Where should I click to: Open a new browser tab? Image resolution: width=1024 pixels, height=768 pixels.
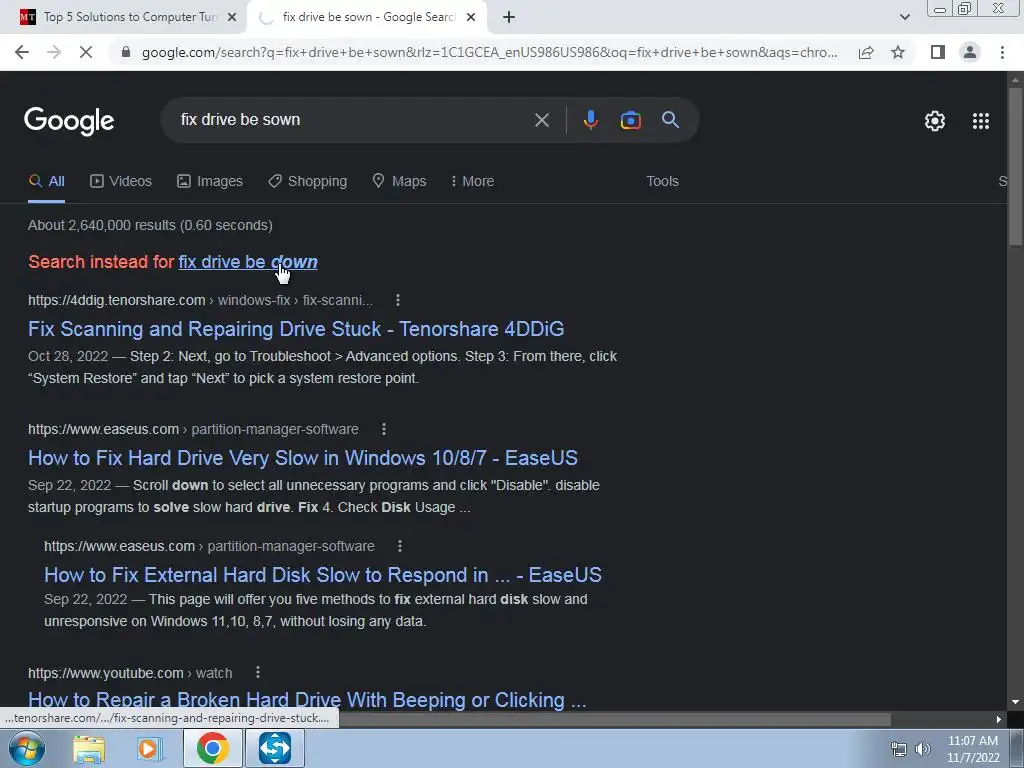tap(509, 17)
